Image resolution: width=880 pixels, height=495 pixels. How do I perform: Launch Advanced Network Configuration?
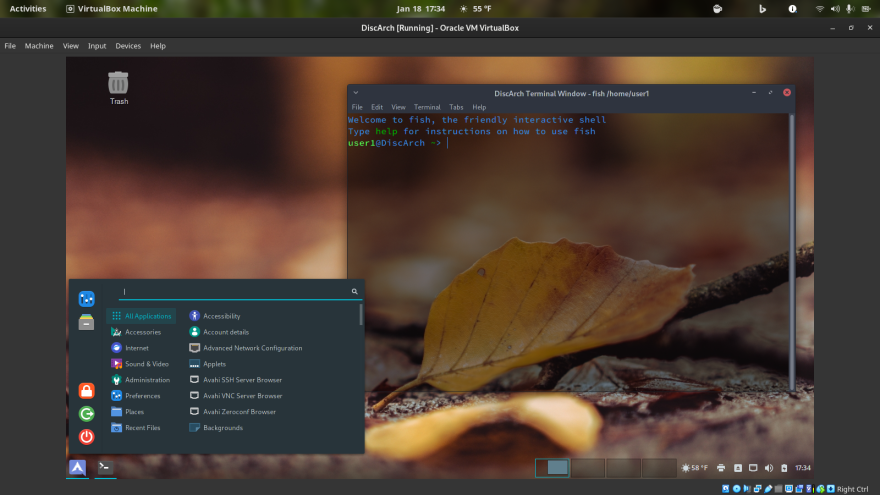(245, 348)
